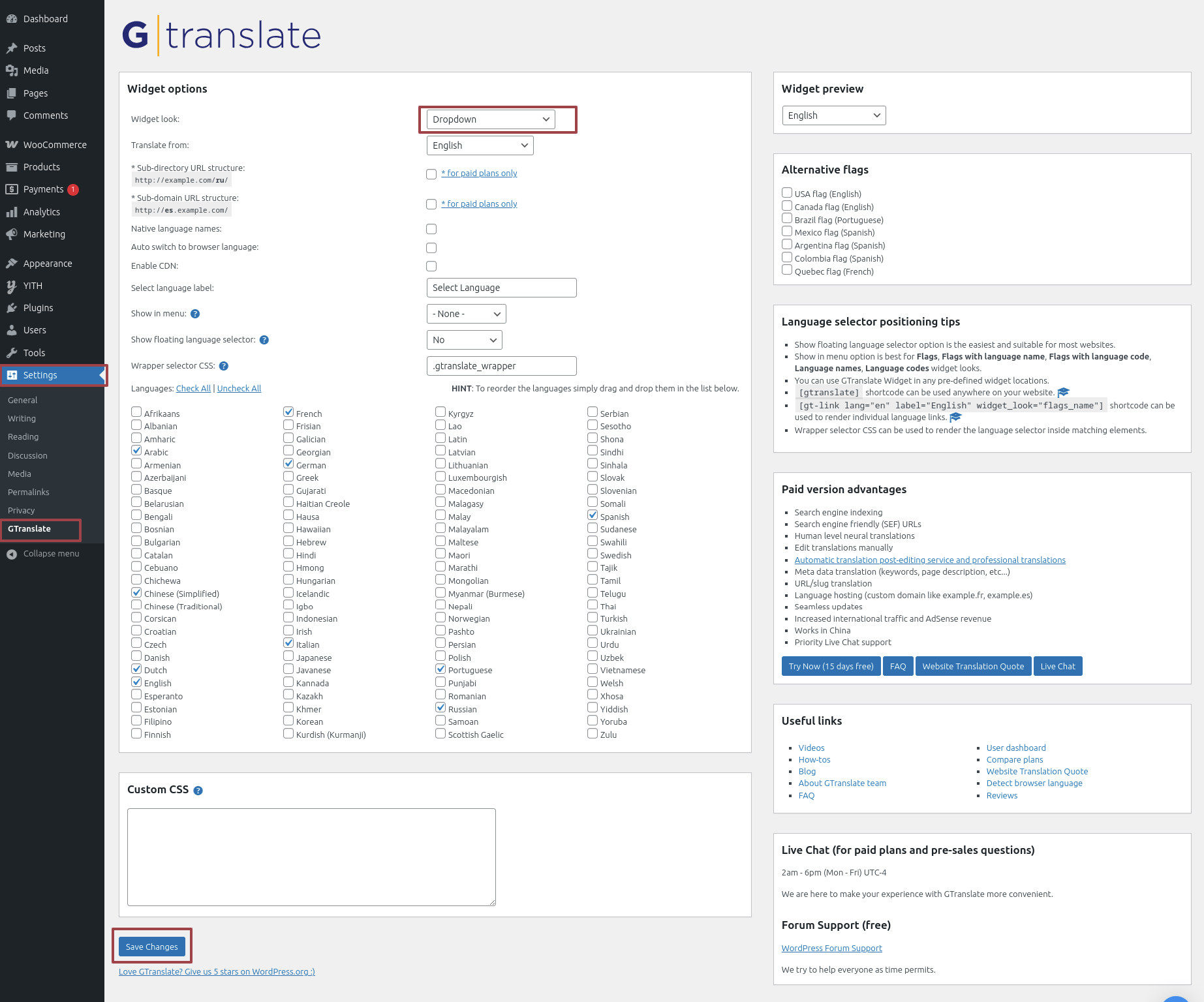Go to Writing settings
The image size is (1204, 1002).
pos(22,419)
